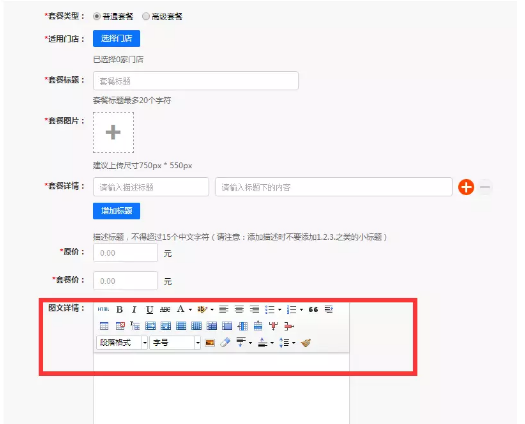Click the table icon with left arrow
Screen dimensions: 525x424
(243, 326)
